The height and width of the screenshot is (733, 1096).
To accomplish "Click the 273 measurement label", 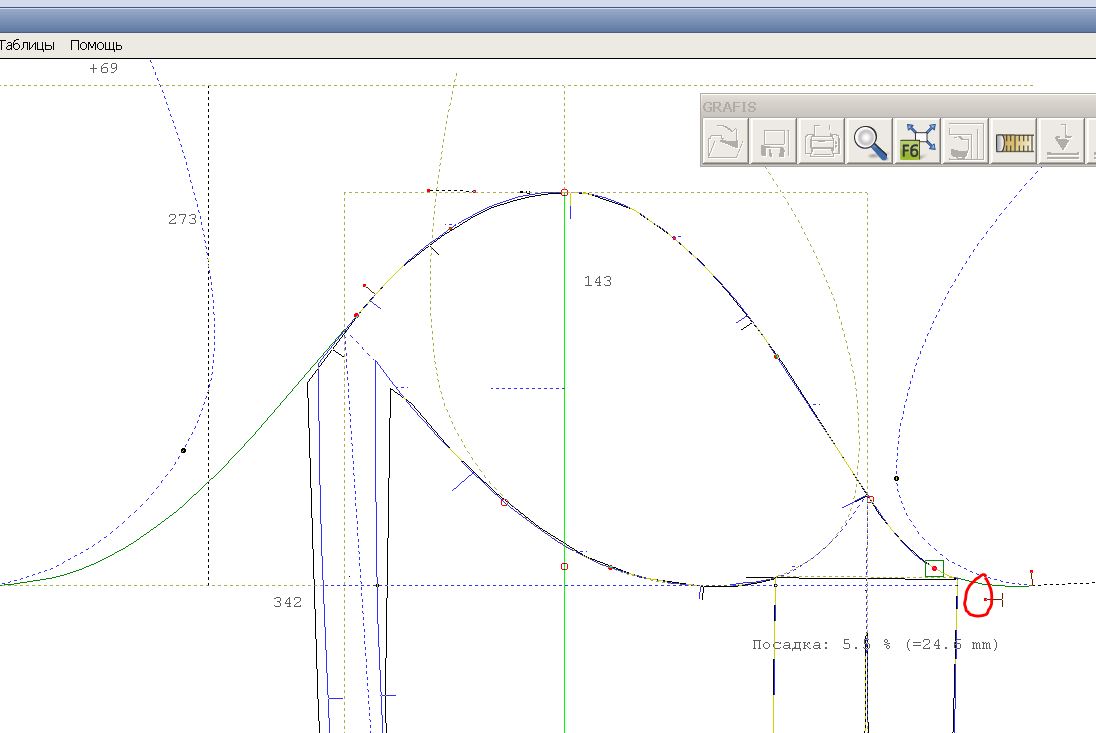I will click(182, 219).
